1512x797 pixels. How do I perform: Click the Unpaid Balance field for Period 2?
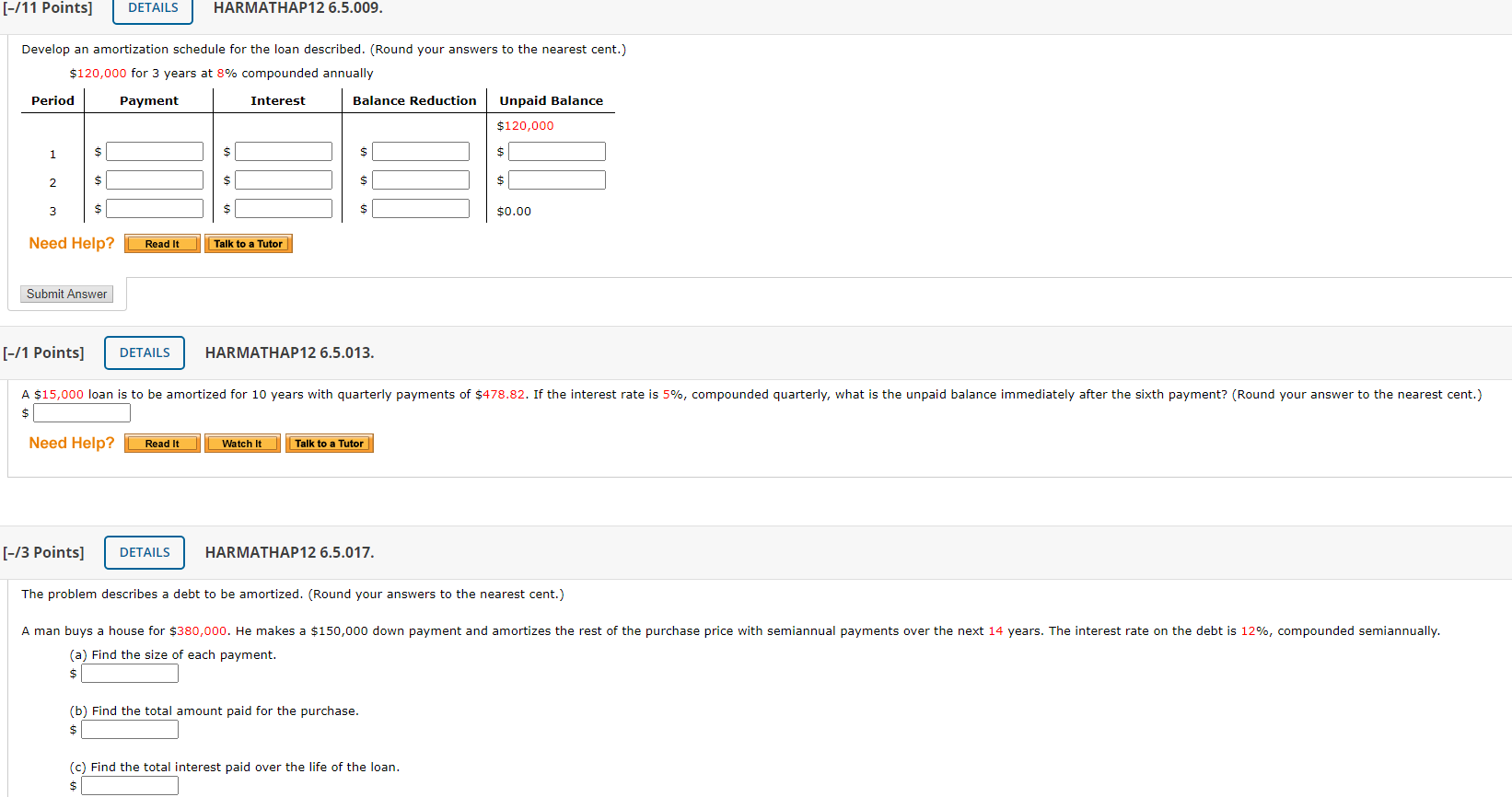556,179
